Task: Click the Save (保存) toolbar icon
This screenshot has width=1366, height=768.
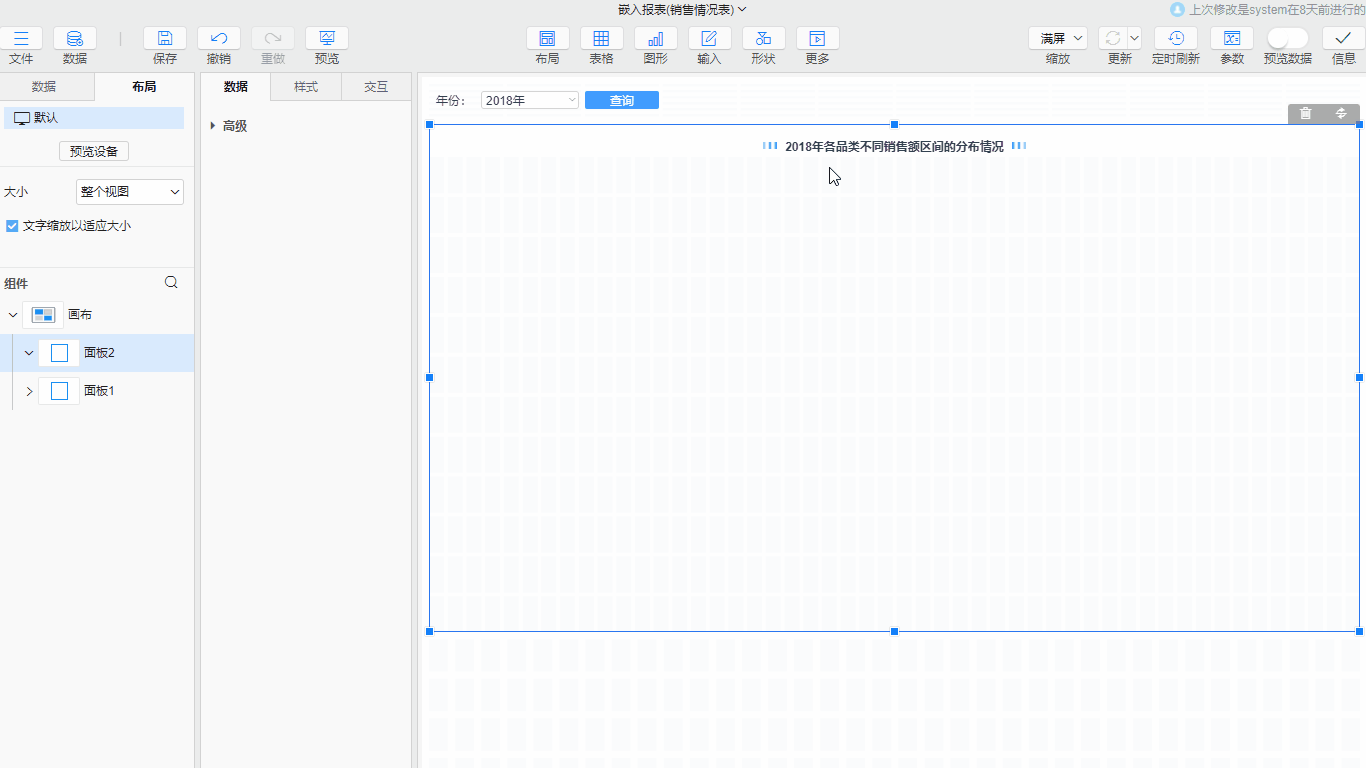Action: (x=165, y=39)
